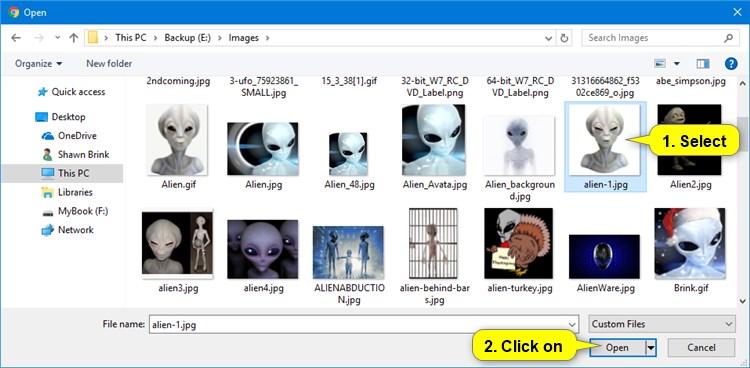The image size is (750, 368).
Task: Refresh the Images folder view
Action: [564, 38]
